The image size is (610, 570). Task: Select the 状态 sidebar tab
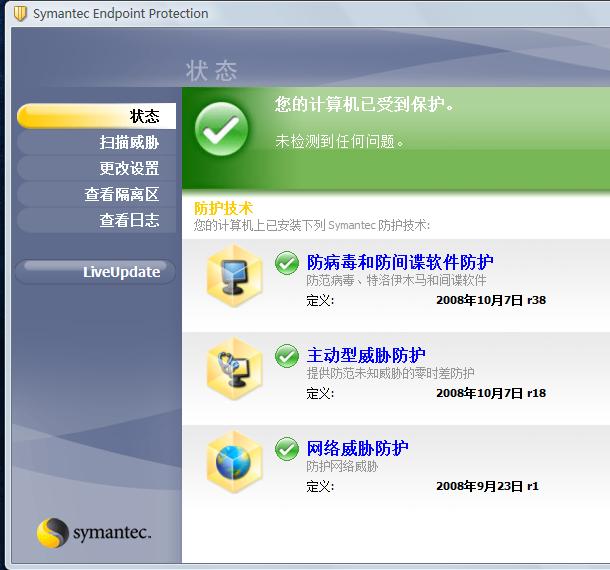point(96,116)
